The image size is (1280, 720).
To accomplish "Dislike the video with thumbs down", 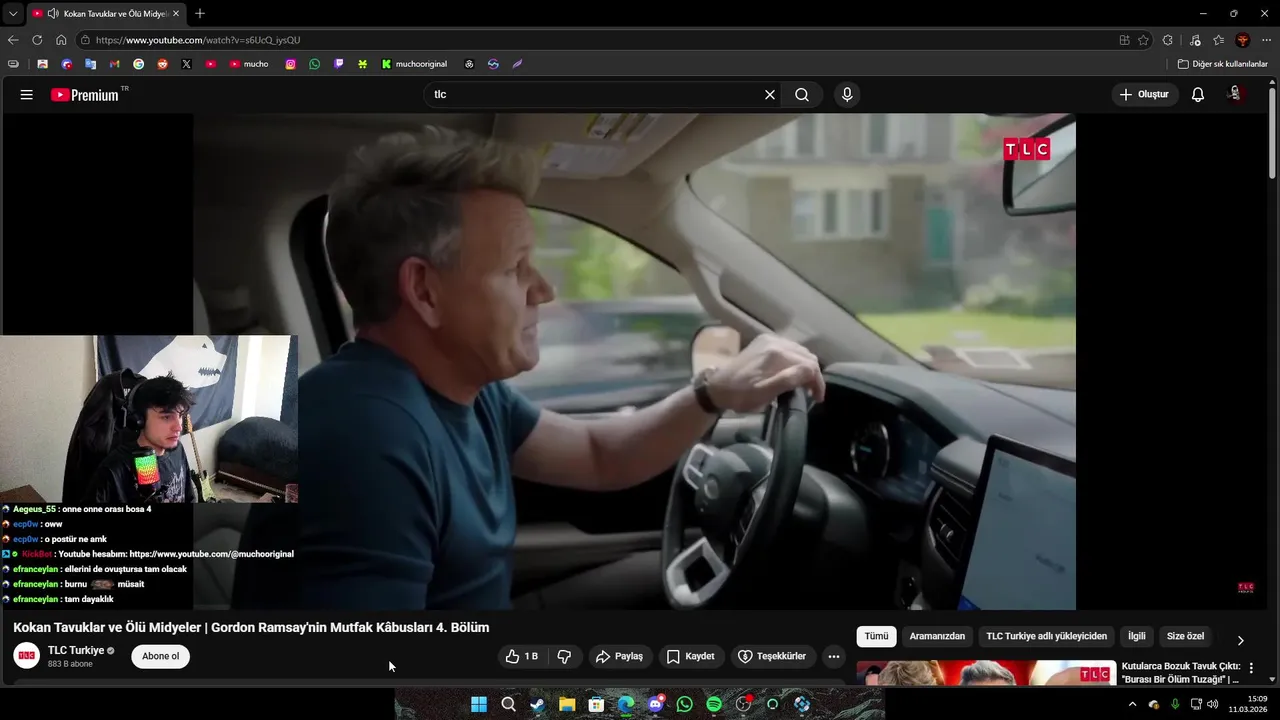I will (x=564, y=657).
